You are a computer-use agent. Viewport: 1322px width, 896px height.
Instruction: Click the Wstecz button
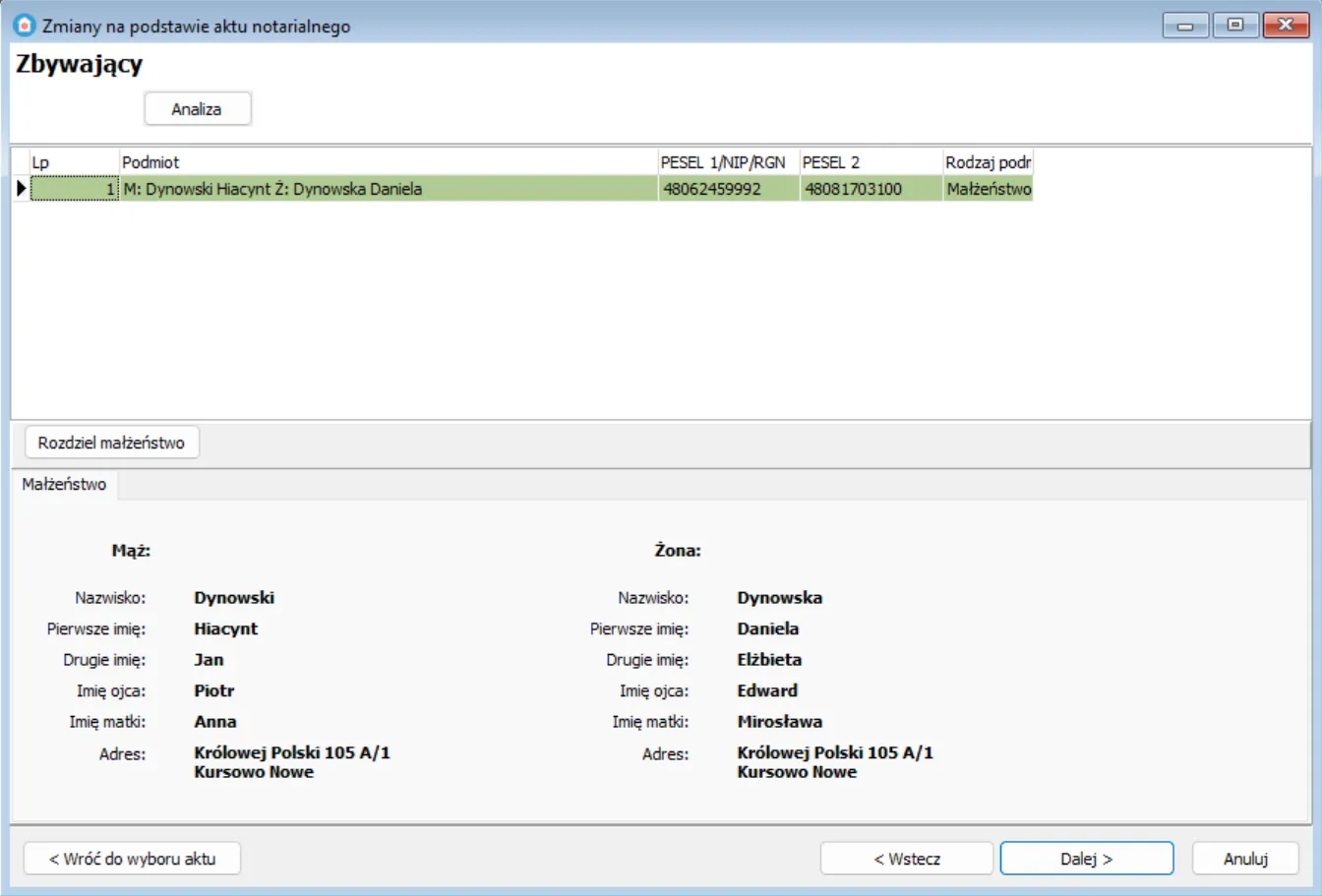tap(906, 859)
